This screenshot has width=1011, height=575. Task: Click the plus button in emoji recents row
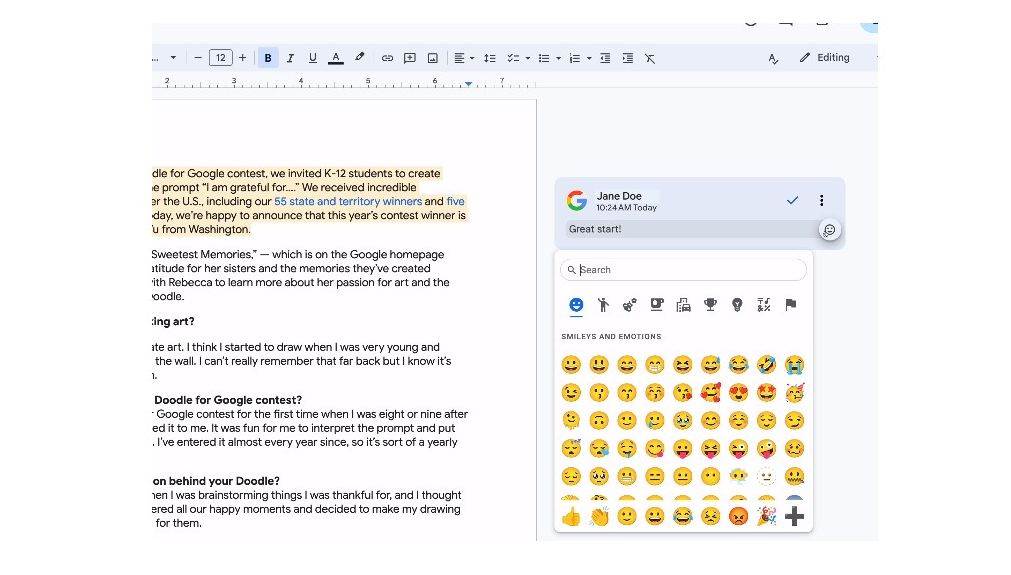tap(794, 516)
